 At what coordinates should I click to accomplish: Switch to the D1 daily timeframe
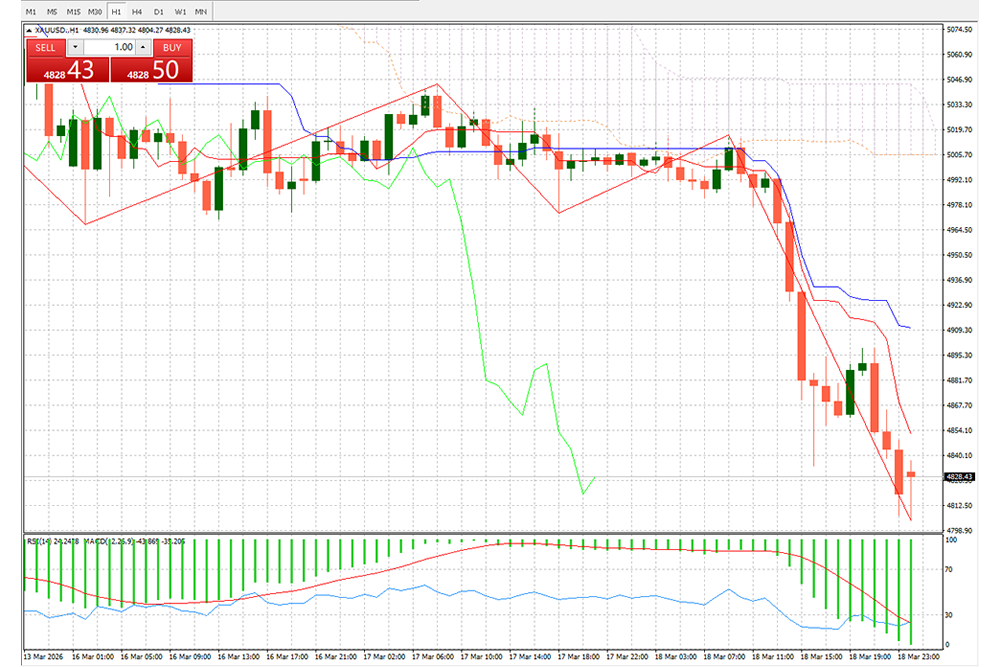[158, 11]
